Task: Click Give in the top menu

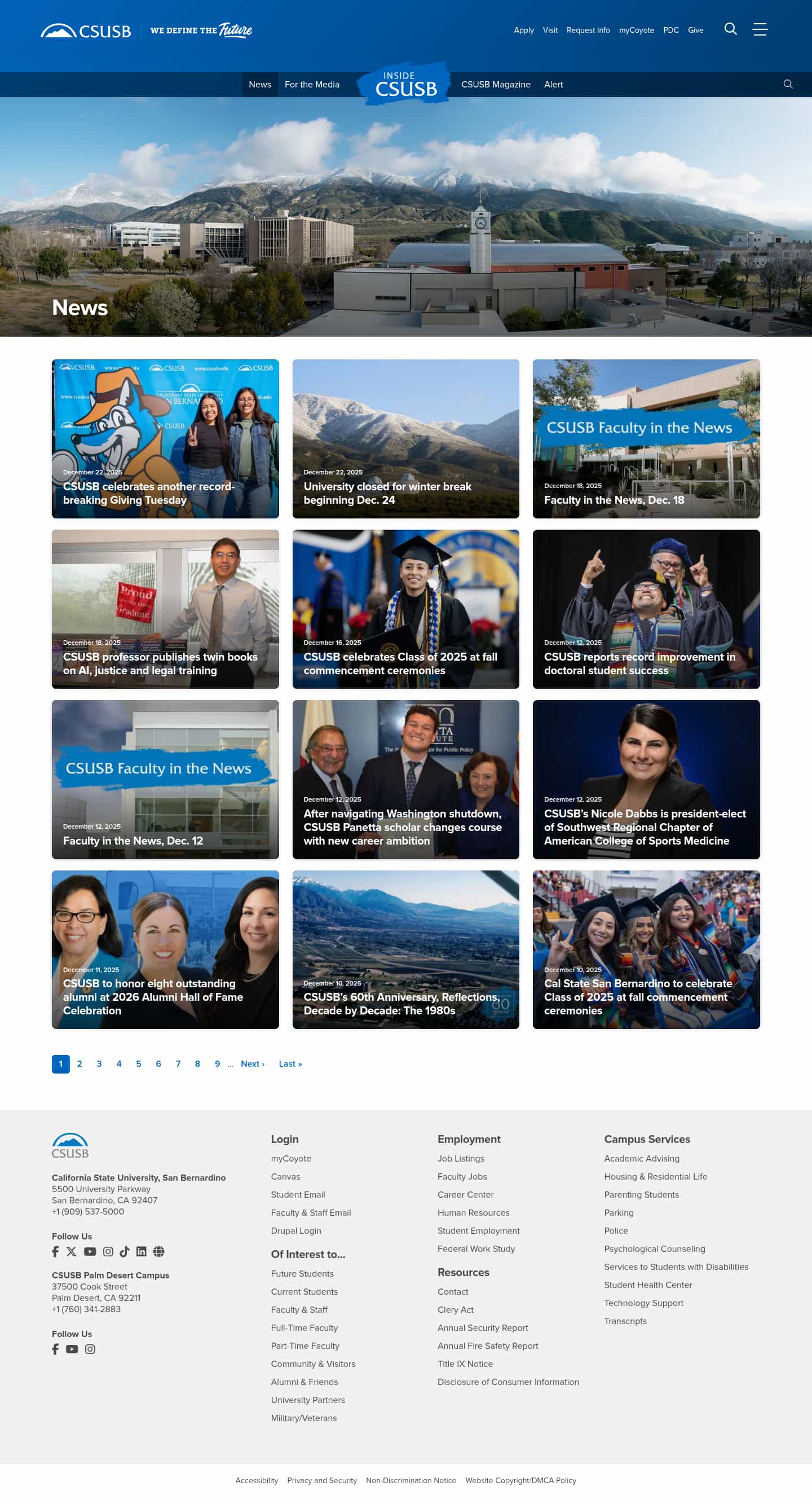Action: [x=695, y=30]
